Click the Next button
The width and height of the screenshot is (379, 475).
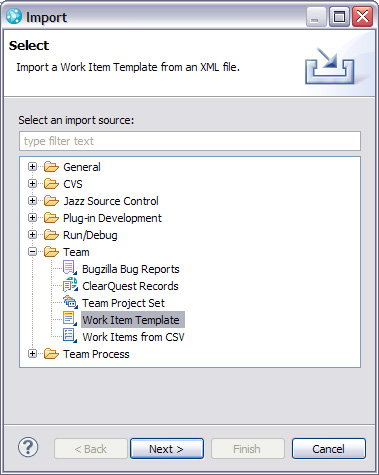click(x=167, y=449)
